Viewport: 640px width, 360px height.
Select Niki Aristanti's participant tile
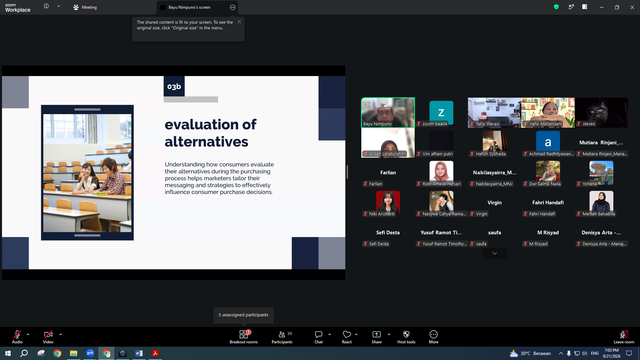388,202
